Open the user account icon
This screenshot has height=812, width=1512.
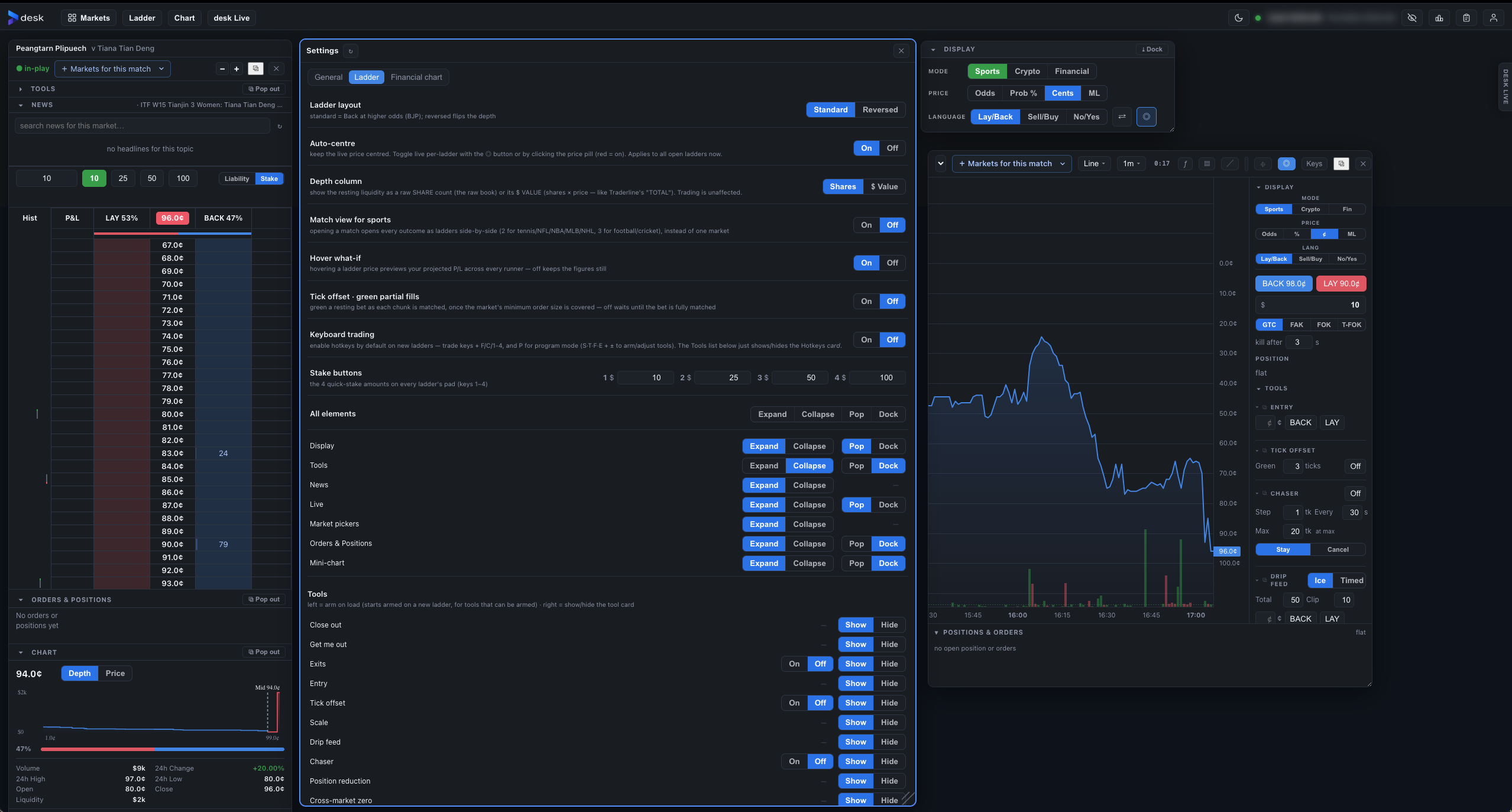1494,18
